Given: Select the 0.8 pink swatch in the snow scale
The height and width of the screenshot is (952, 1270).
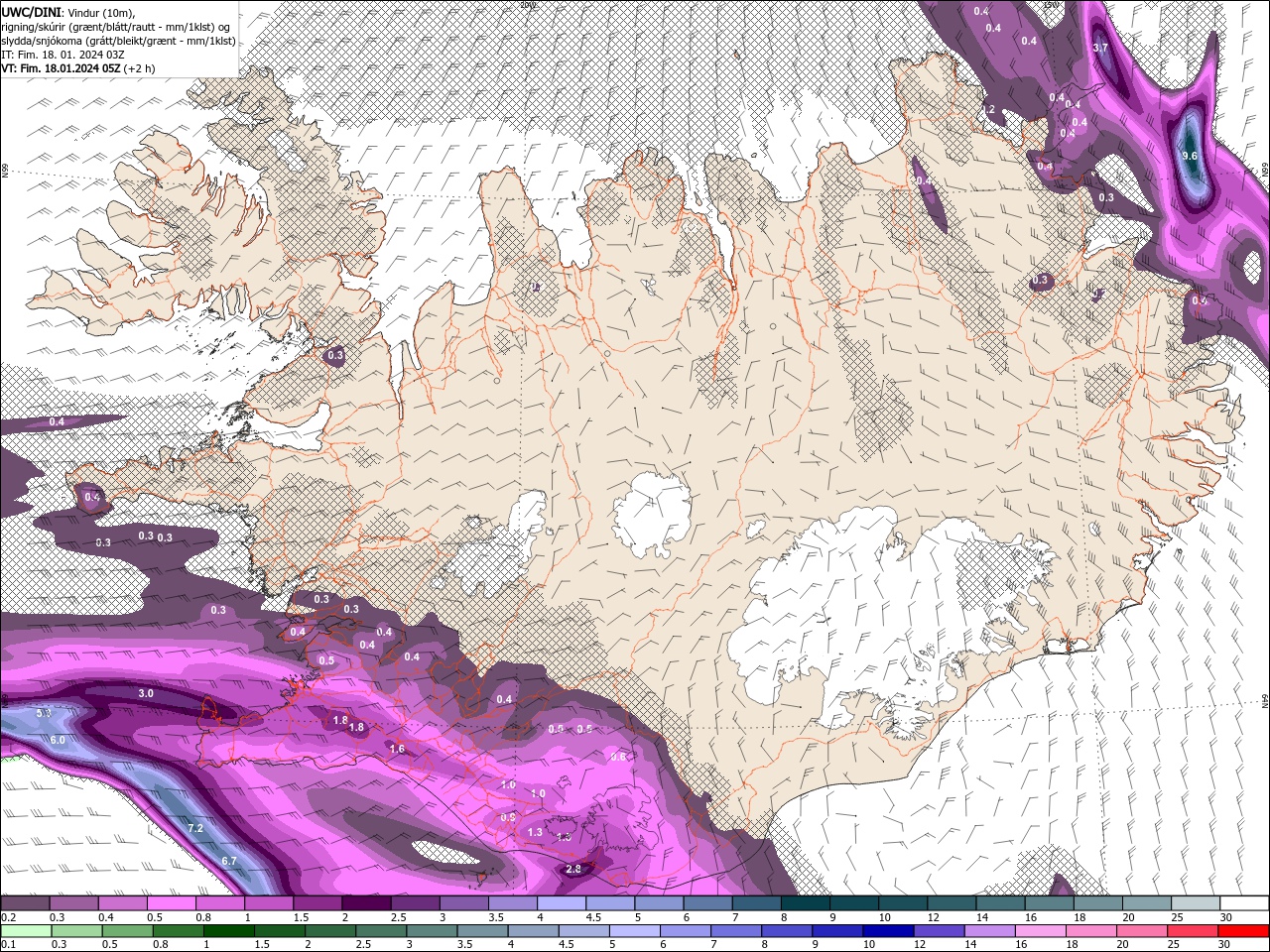Looking at the screenshot, I should coord(219,903).
